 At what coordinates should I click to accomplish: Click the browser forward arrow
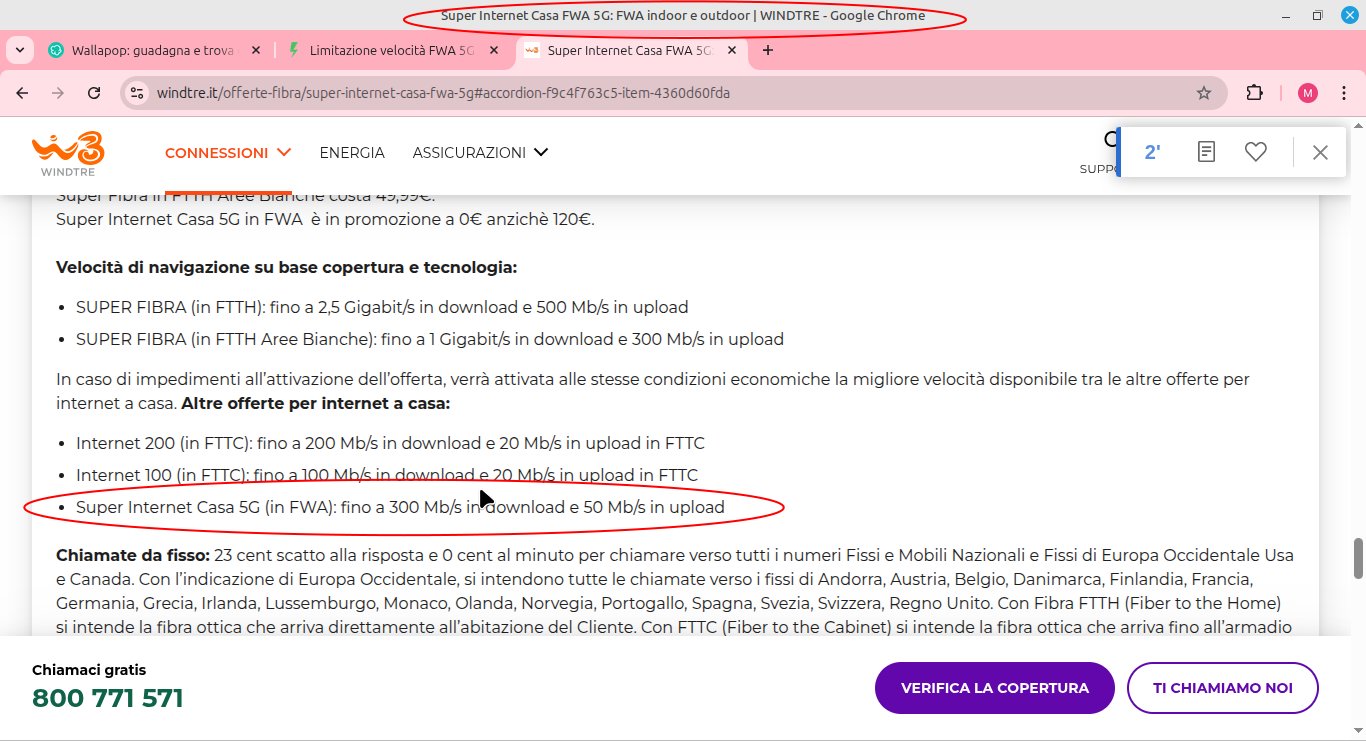tap(58, 93)
